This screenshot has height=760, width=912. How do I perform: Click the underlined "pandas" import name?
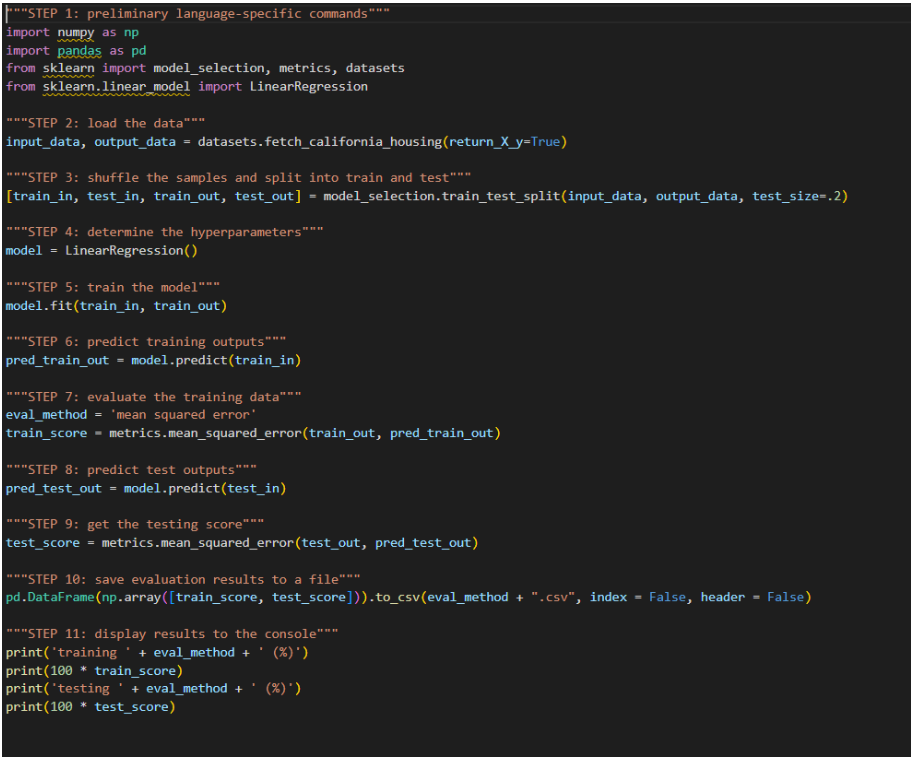click(79, 50)
